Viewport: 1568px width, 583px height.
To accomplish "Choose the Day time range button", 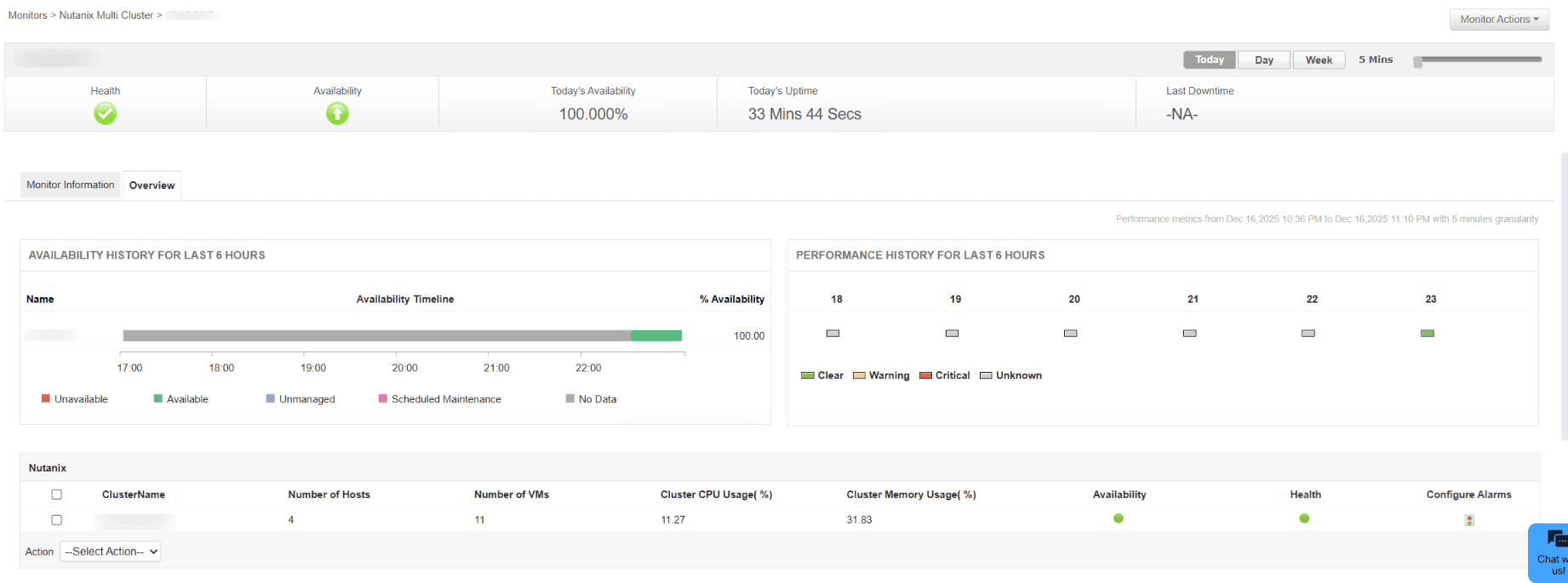I will coord(1264,60).
